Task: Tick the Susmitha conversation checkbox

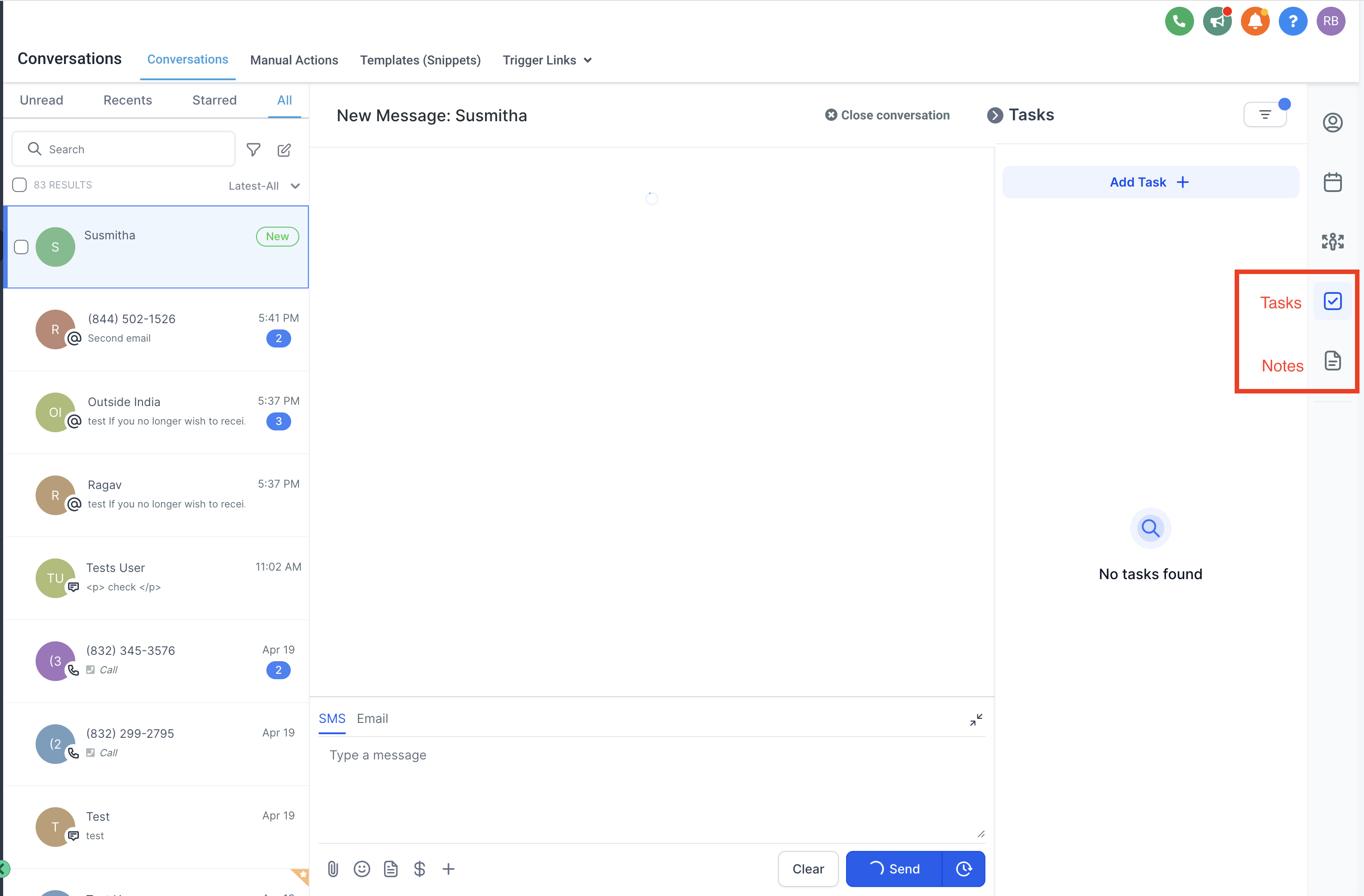Action: (21, 247)
